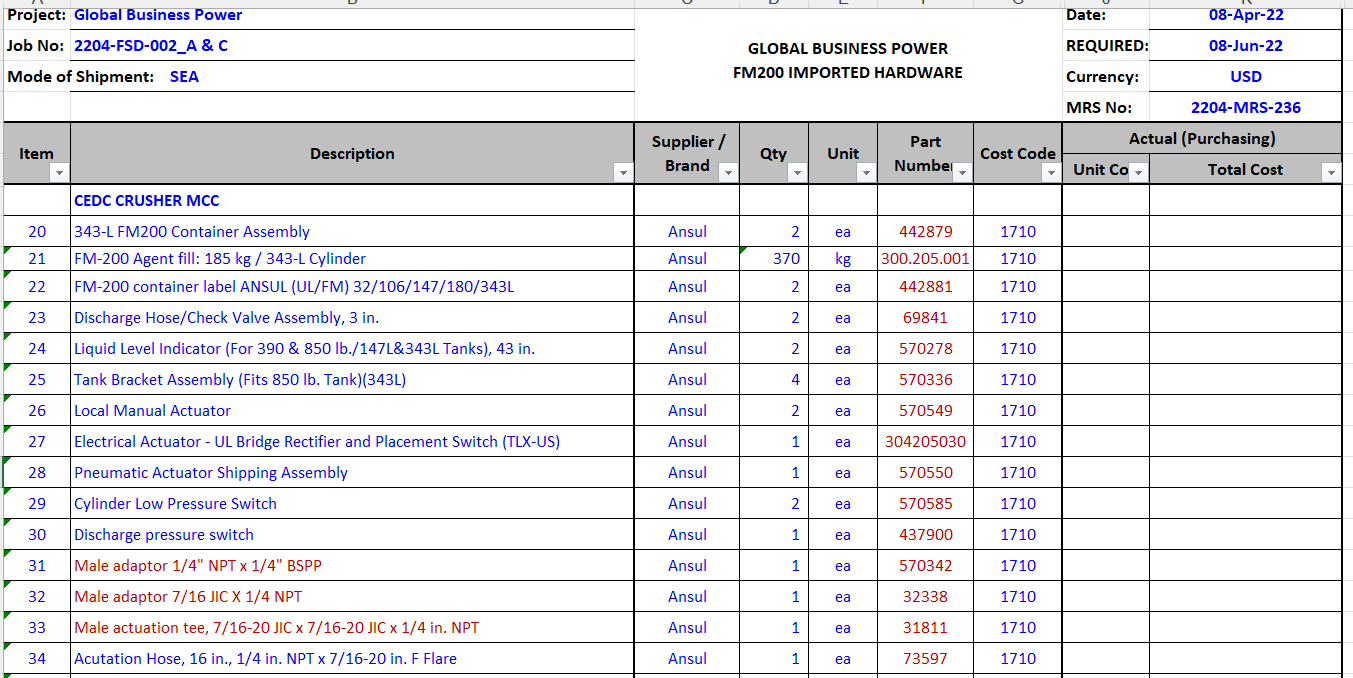Screen dimensions: 1353x678
Task: Open the Qty column filter dropdown
Action: click(x=797, y=173)
